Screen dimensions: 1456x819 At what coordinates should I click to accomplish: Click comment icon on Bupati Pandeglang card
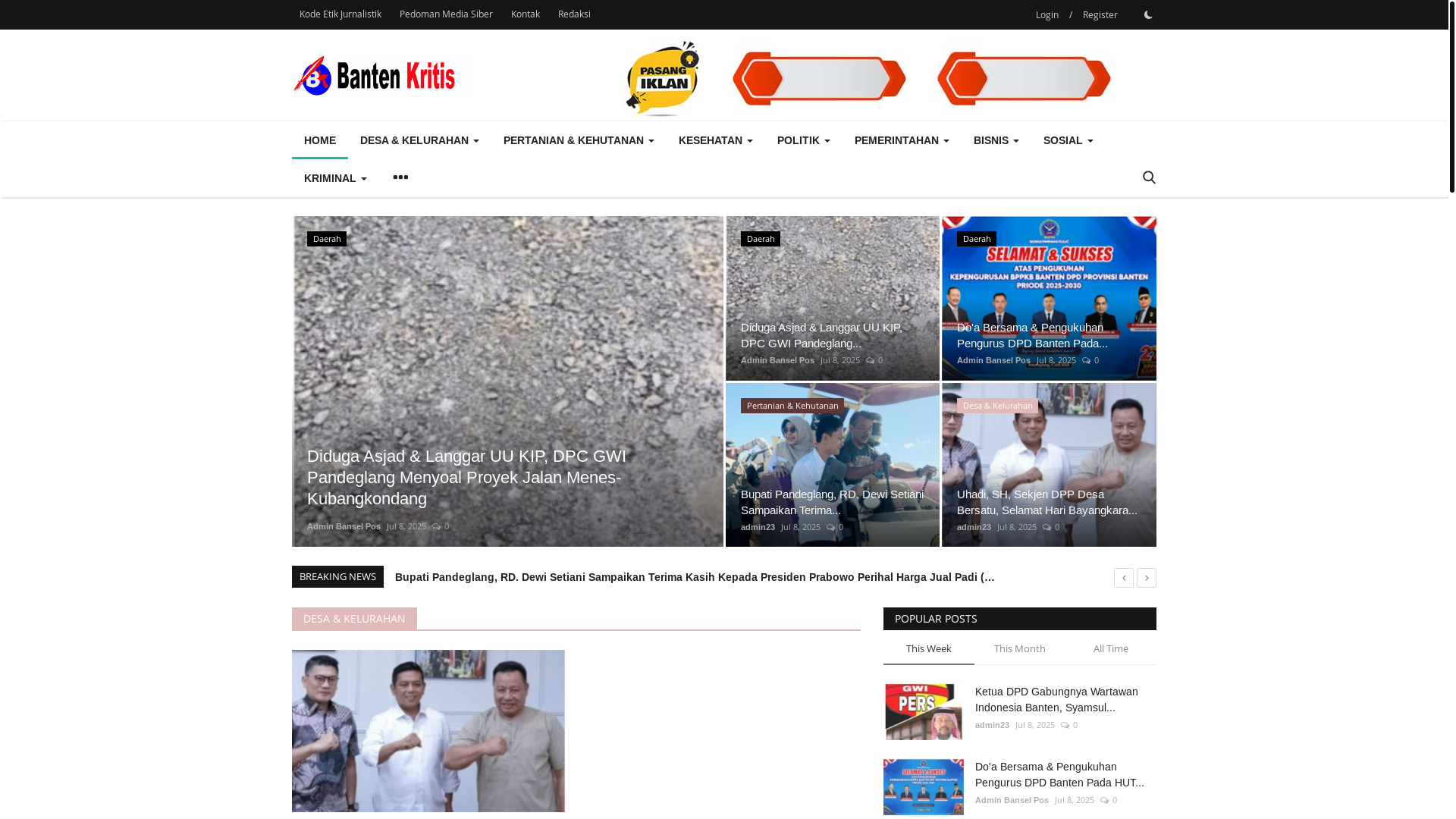[831, 527]
